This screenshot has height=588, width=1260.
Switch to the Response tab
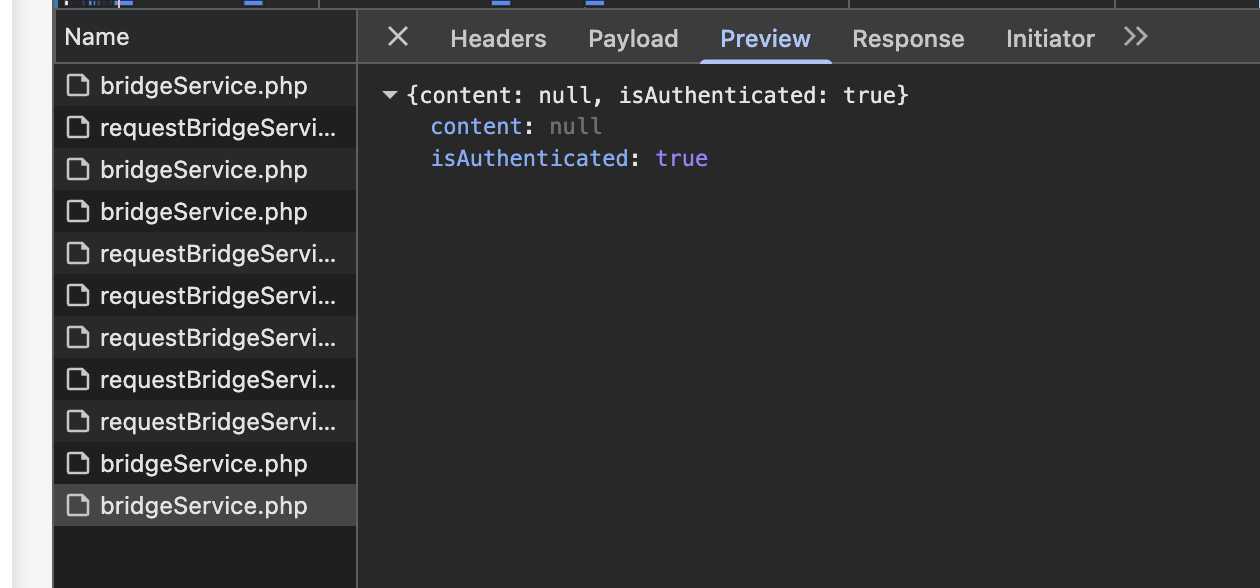[908, 39]
